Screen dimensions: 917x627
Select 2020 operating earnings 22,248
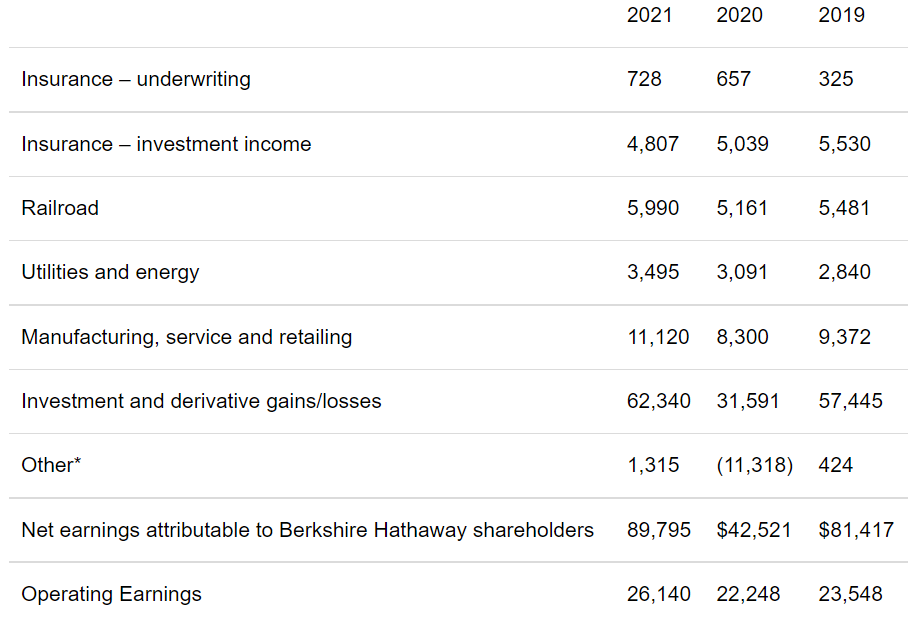click(x=748, y=594)
